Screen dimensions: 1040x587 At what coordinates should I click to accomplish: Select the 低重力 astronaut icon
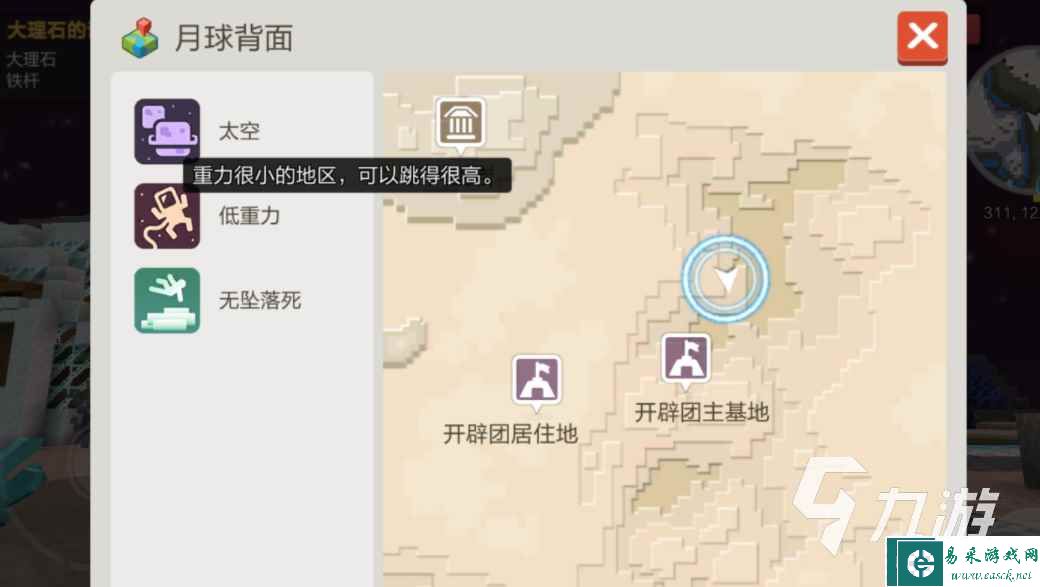click(167, 216)
